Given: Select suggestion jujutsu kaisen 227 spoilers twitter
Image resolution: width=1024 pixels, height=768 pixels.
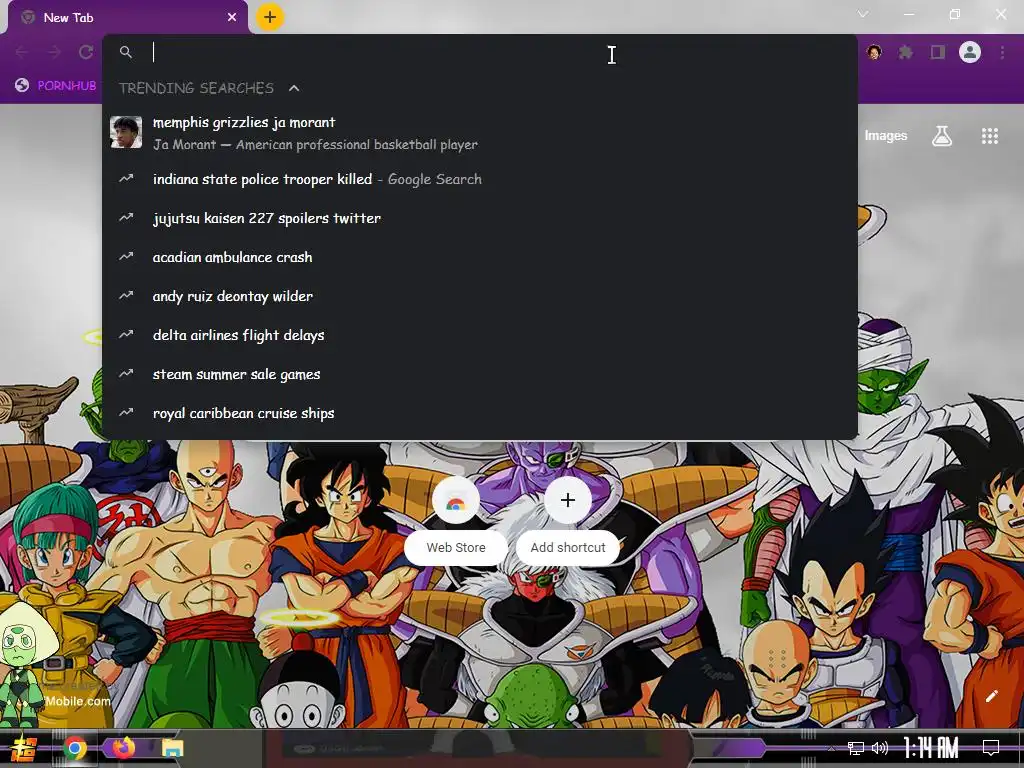Looking at the screenshot, I should (479, 218).
